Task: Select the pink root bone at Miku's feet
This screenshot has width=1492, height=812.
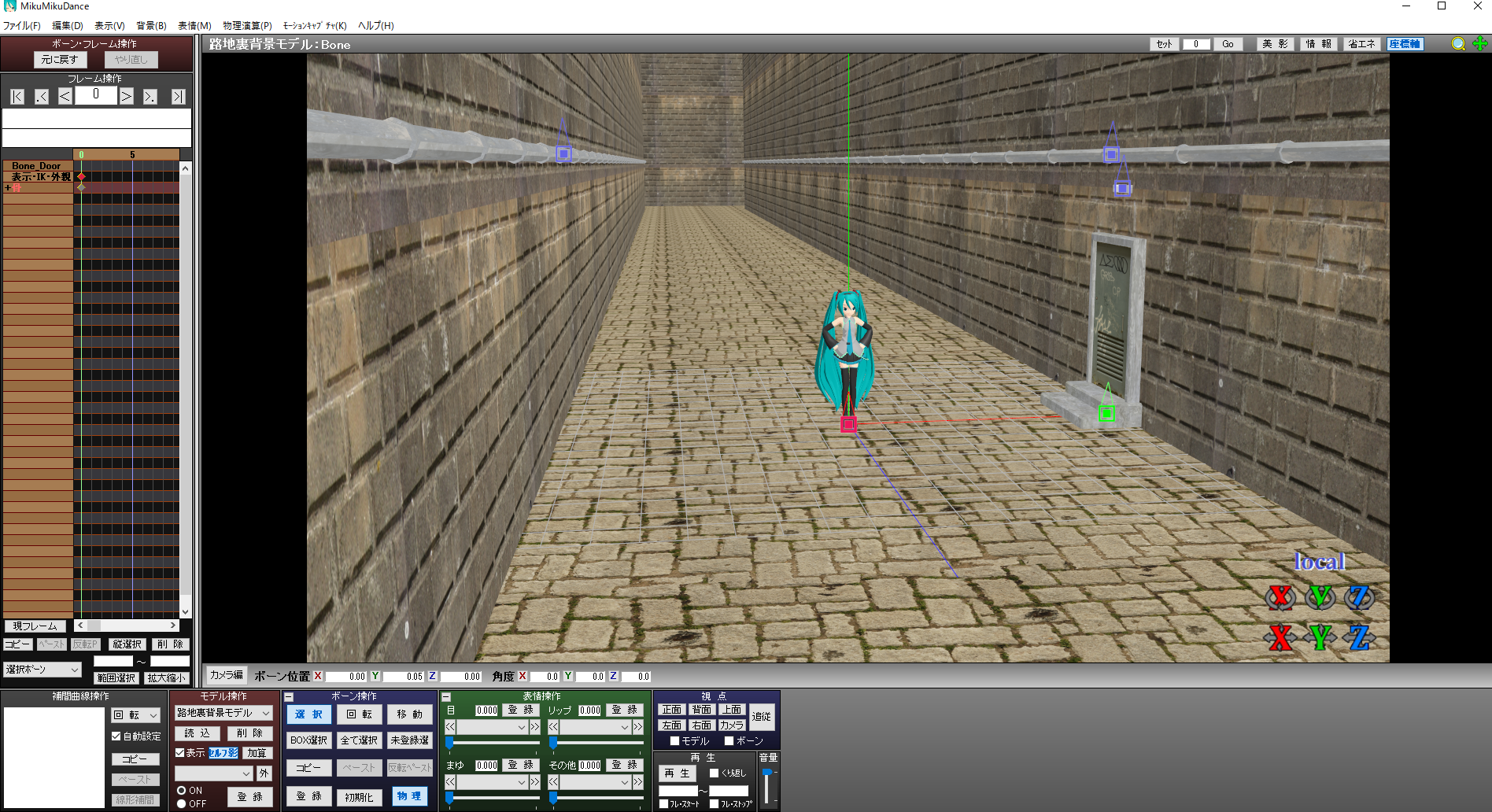Action: click(848, 424)
